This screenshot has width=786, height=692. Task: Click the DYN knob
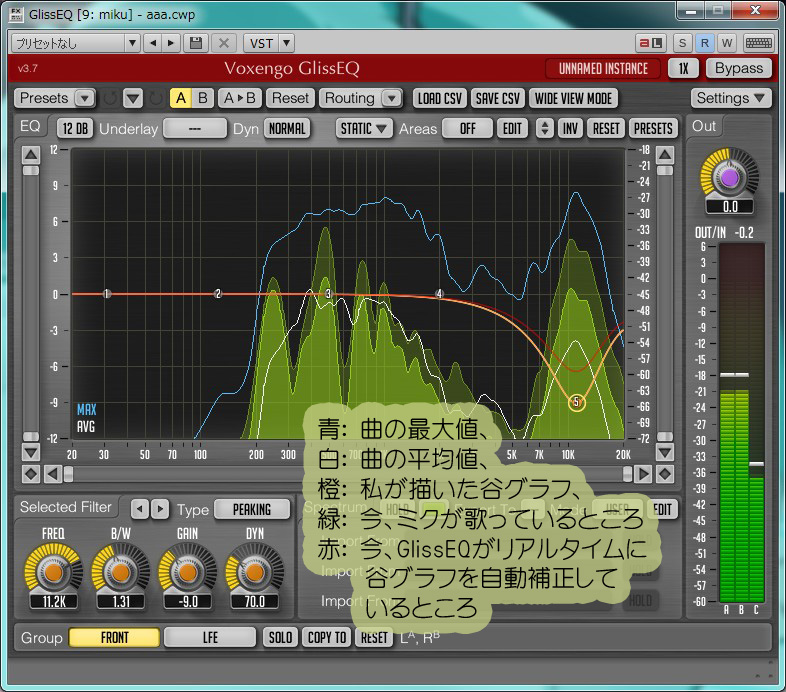tap(255, 572)
